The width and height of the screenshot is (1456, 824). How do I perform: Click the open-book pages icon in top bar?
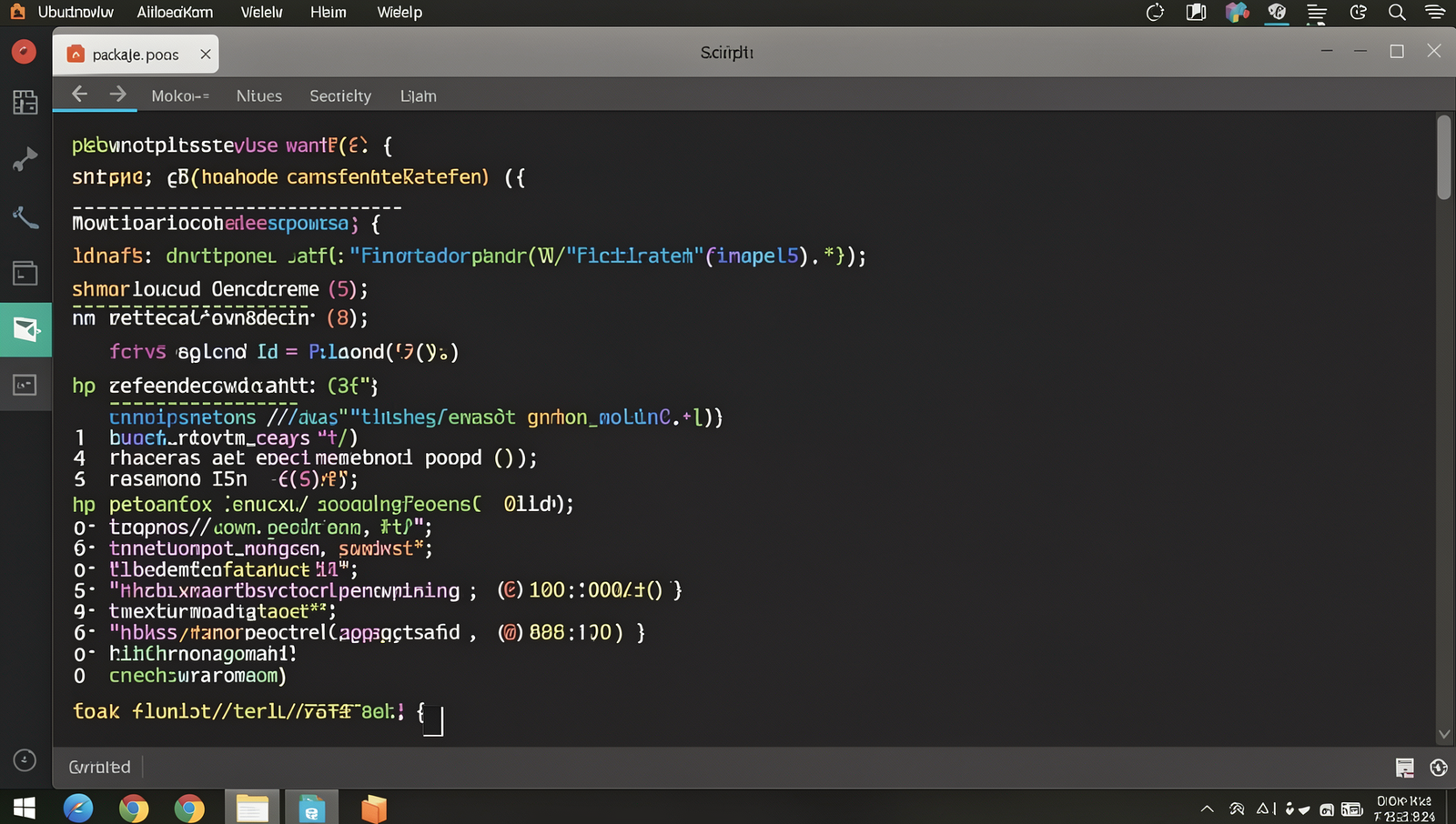1196,13
